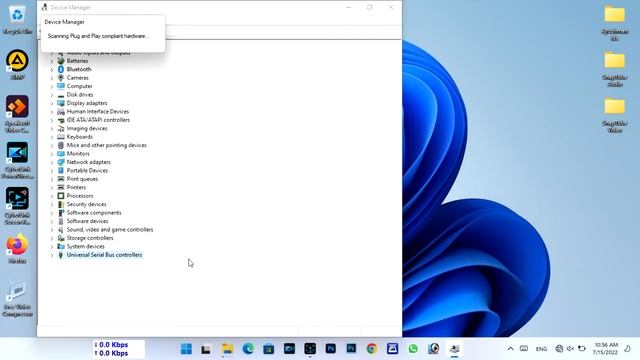Viewport: 640px width, 360px height.
Task: Open the clock showing 10:56 AM
Action: click(606, 349)
